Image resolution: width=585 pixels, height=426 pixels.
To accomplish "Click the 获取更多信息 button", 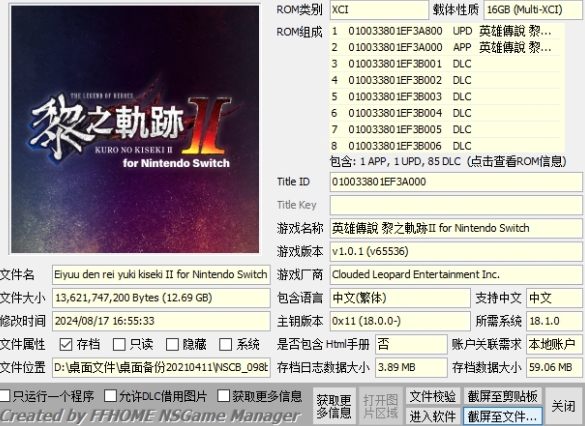I will pyautogui.click(x=334, y=406).
